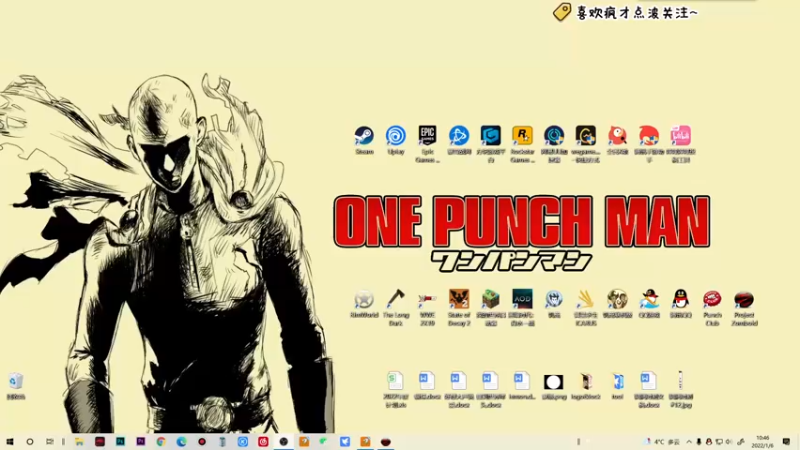Viewport: 800px width, 450px height.
Task: Open the notification center icon
Action: pyautogui.click(x=786, y=442)
